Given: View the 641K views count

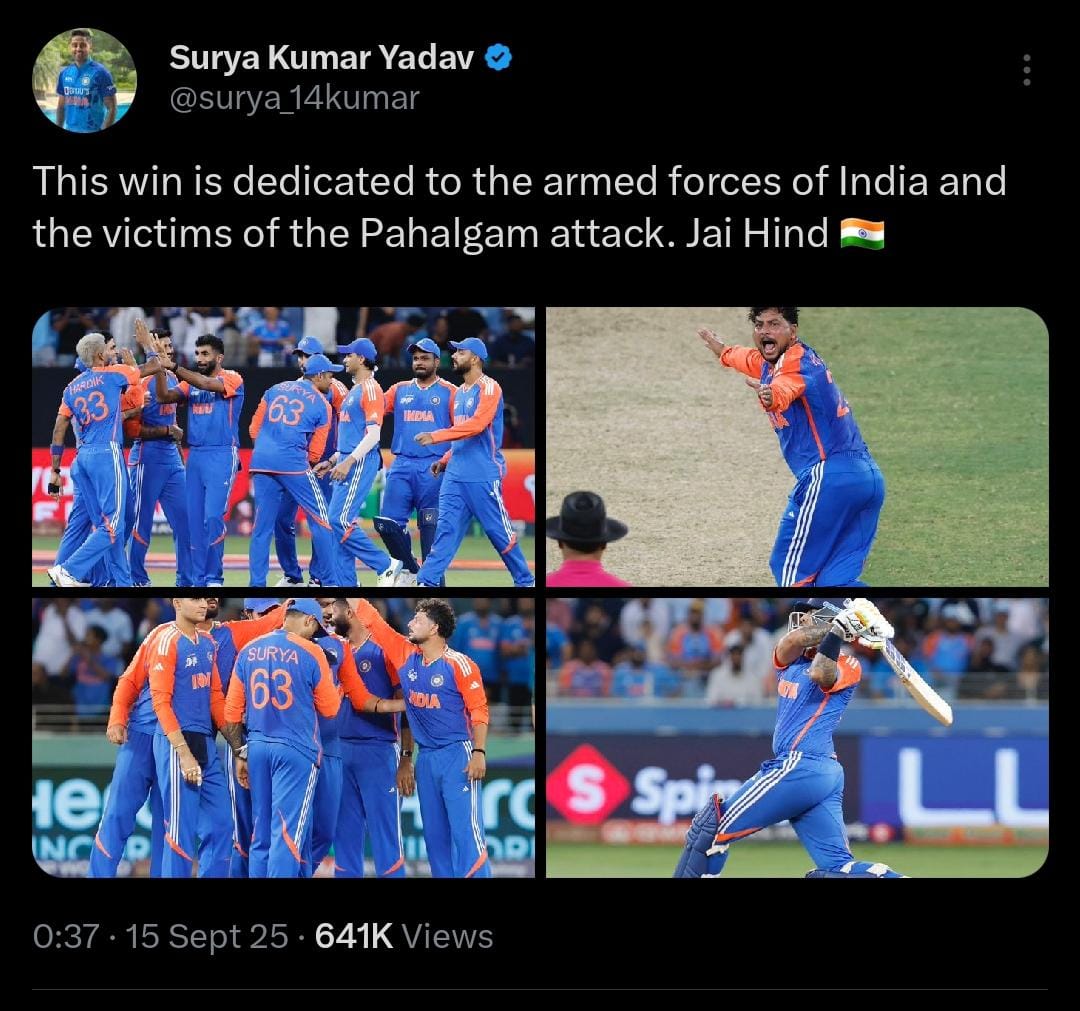Looking at the screenshot, I should tap(354, 937).
